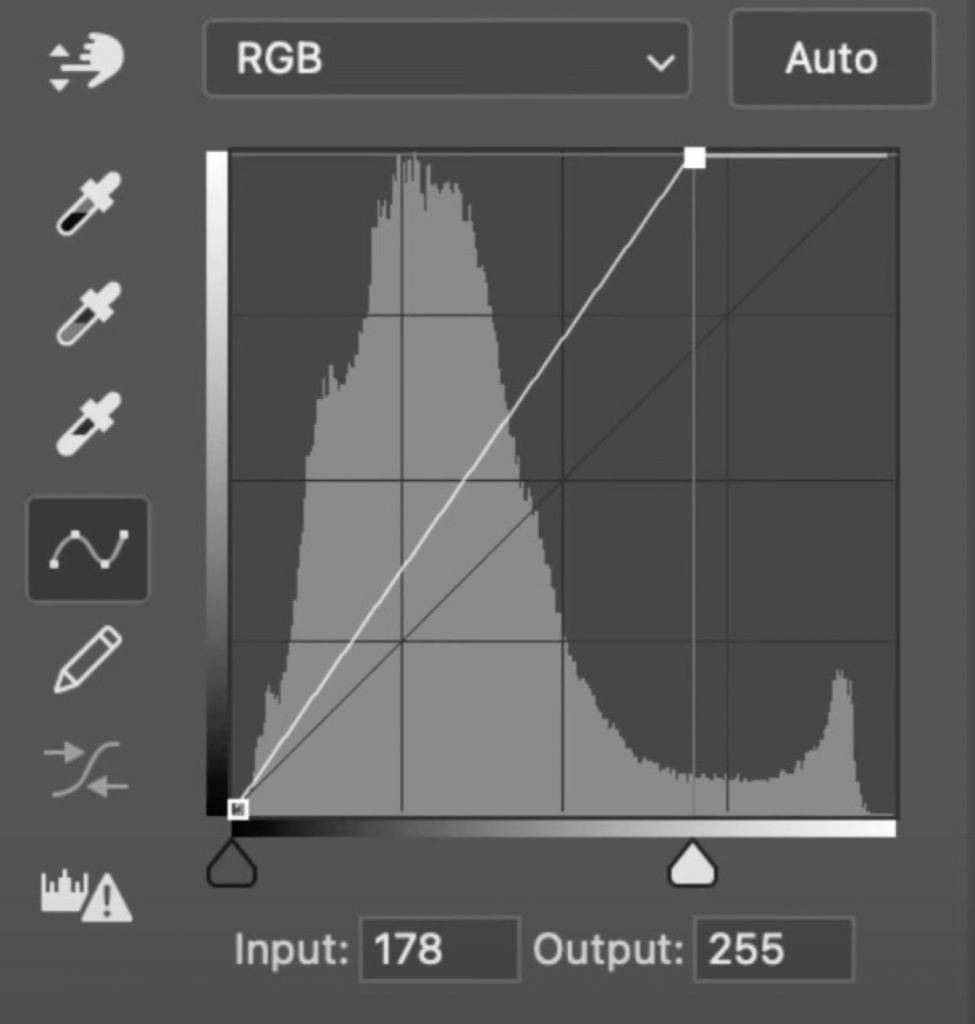The height and width of the screenshot is (1024, 975).
Task: Click the vertical gradient bar beside the curve
Action: 217,483
